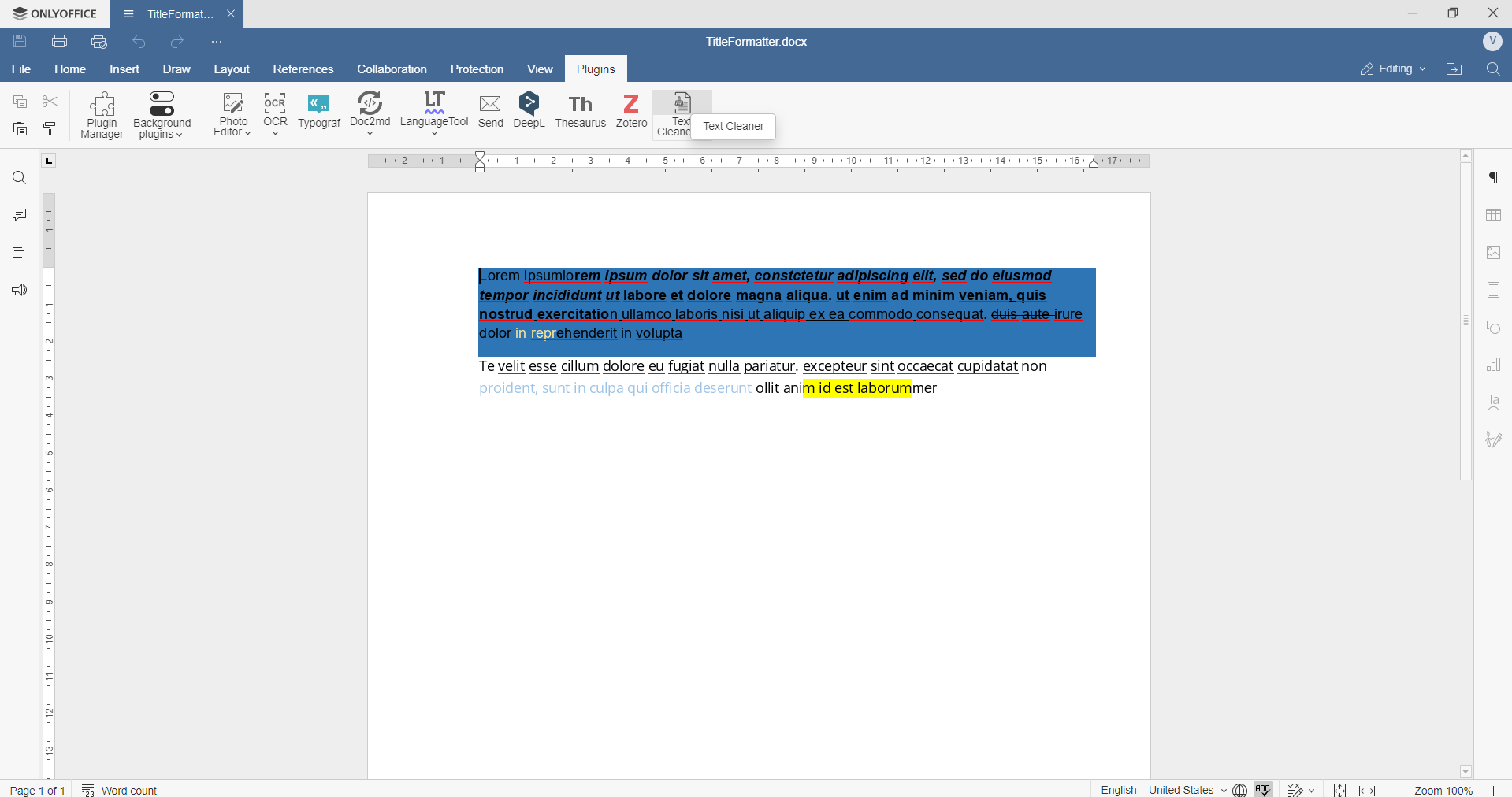The width and height of the screenshot is (1512, 797).
Task: Switch to the Layout tab
Action: (232, 69)
